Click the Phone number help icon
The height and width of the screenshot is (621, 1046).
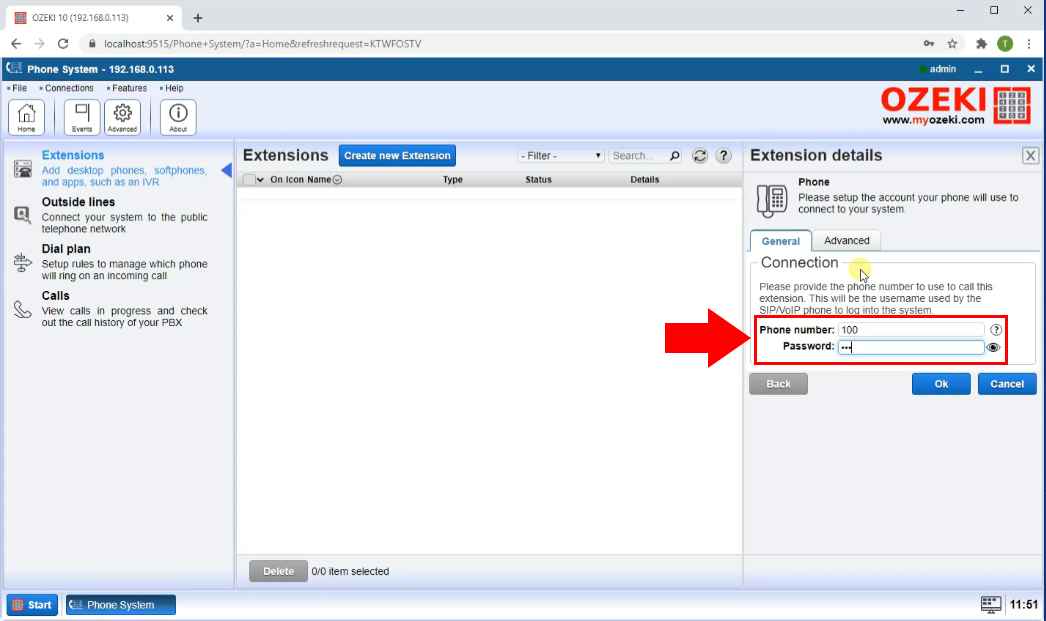pos(995,330)
